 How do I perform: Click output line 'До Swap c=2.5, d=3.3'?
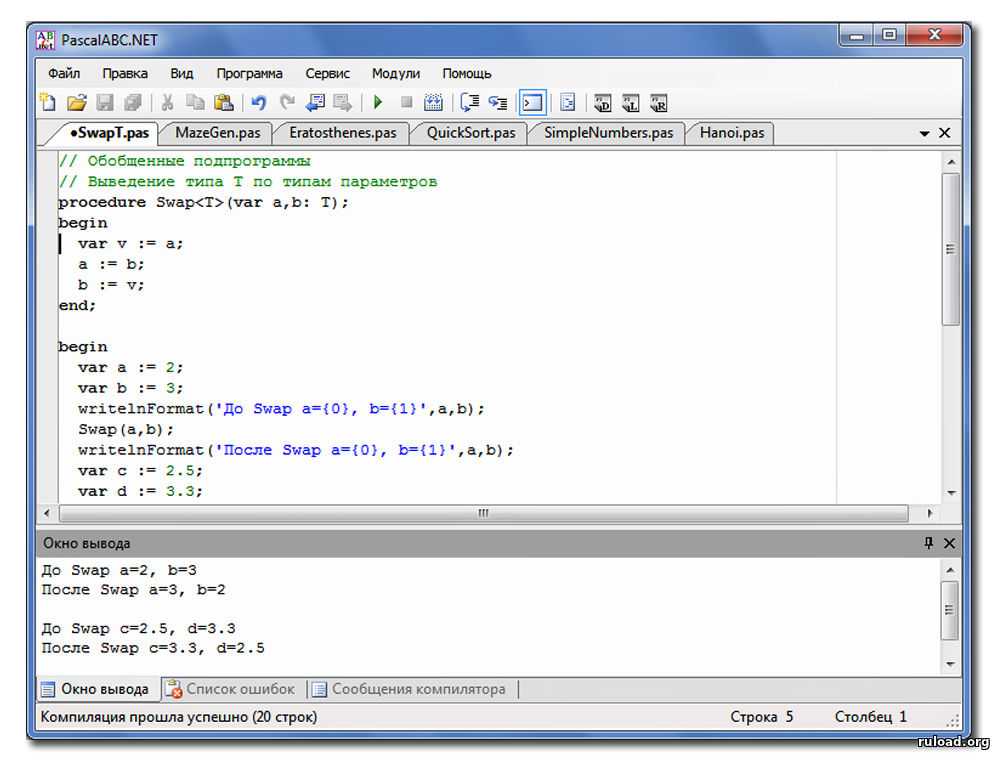pos(138,629)
